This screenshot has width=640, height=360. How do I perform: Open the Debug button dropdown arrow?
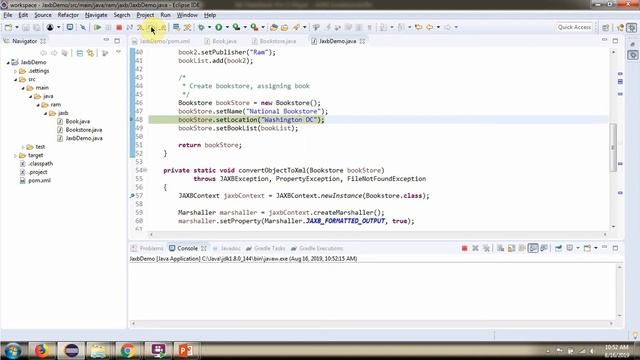coord(209,27)
